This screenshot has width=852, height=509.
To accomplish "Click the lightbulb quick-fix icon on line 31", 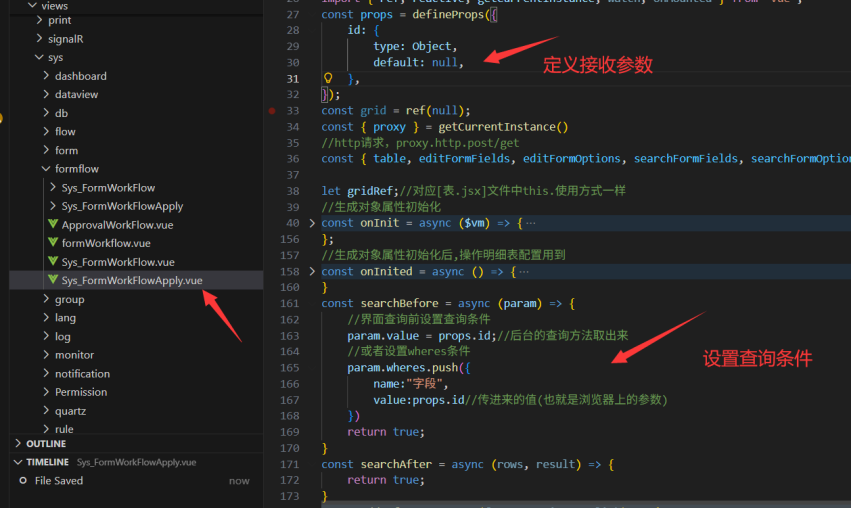I will coord(328,78).
